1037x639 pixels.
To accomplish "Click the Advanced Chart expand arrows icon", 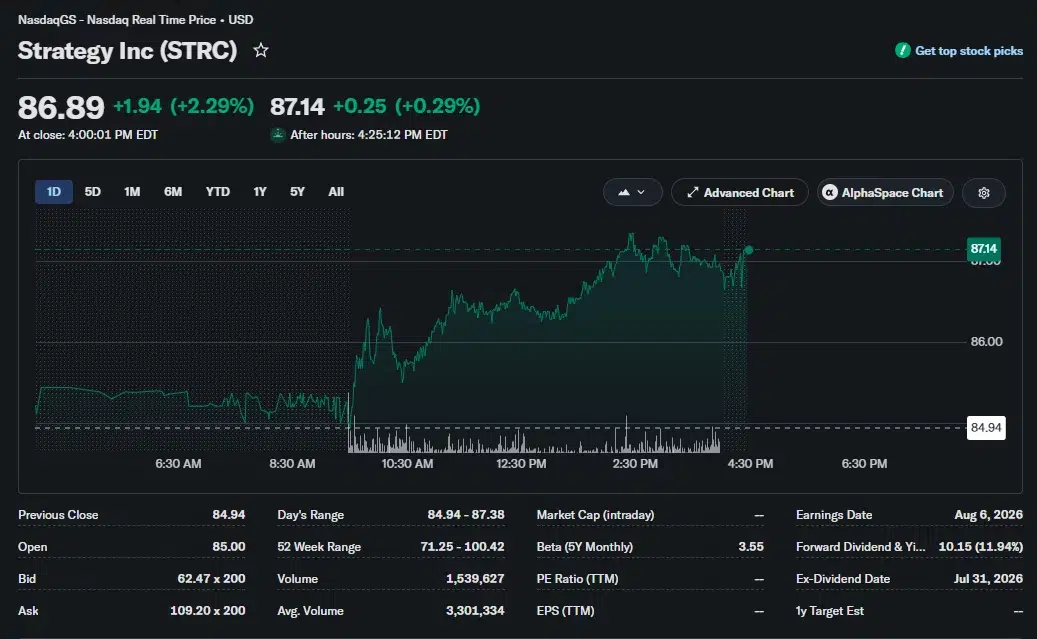I will point(692,192).
